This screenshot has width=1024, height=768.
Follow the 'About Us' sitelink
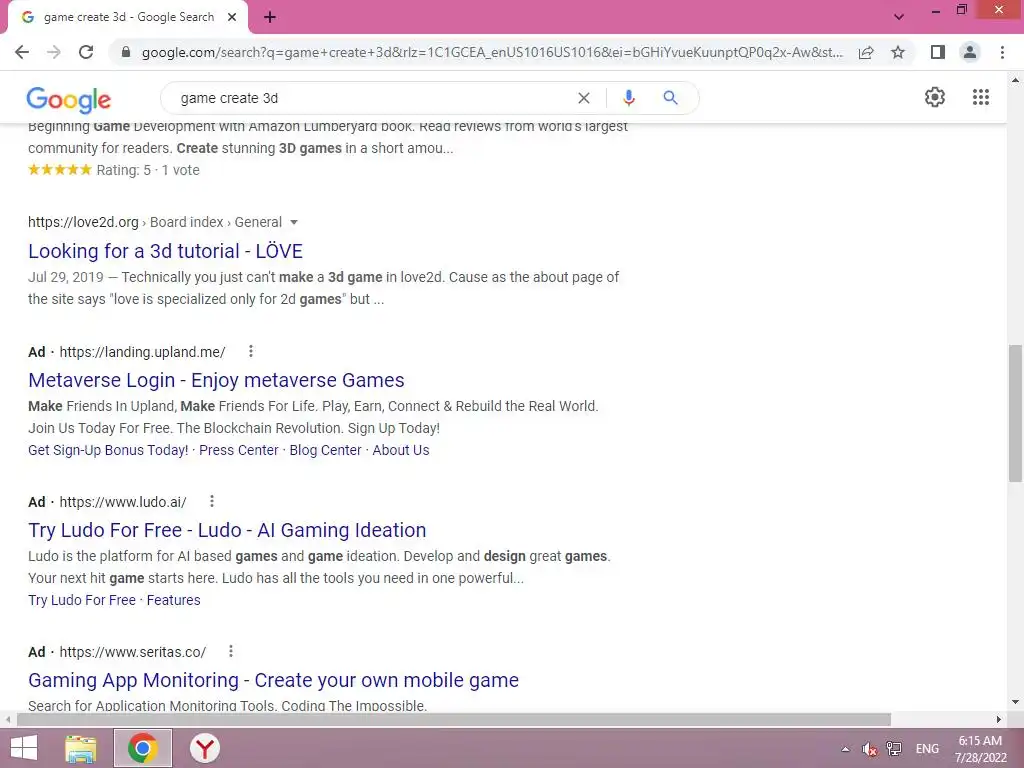point(401,450)
